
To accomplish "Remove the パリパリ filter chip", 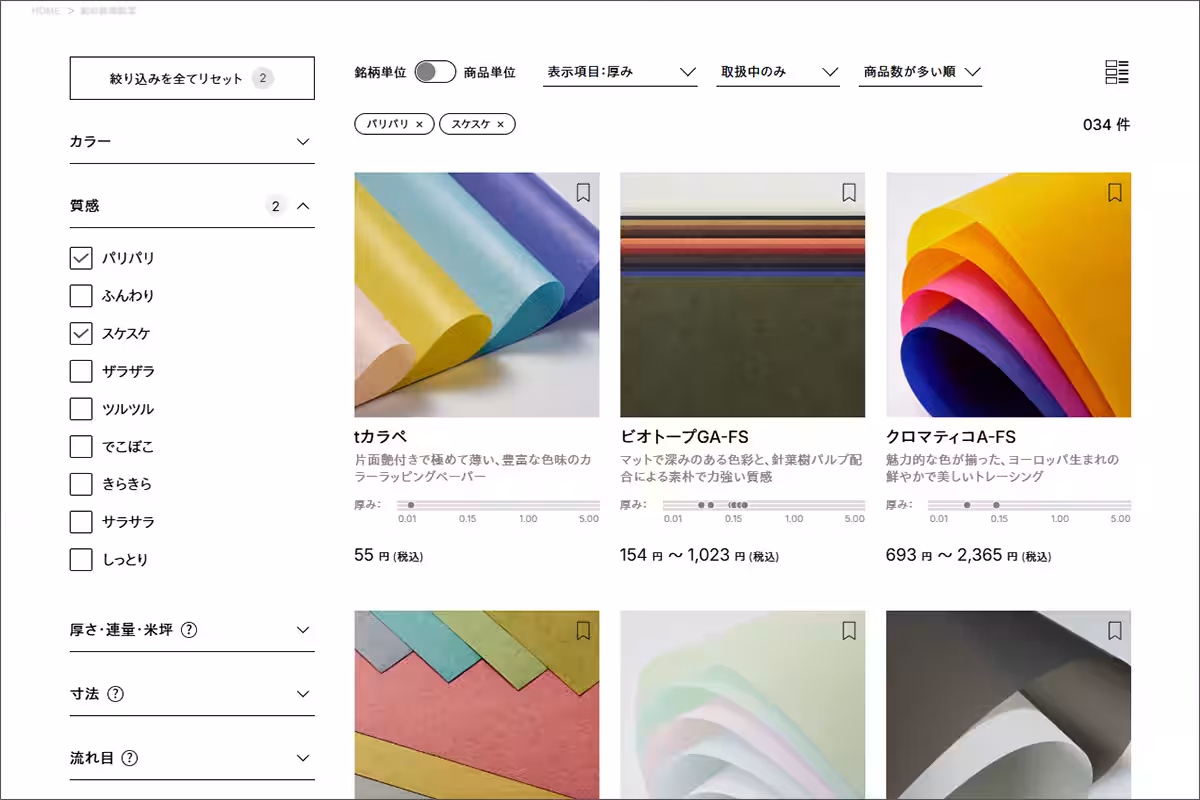I will [x=420, y=124].
